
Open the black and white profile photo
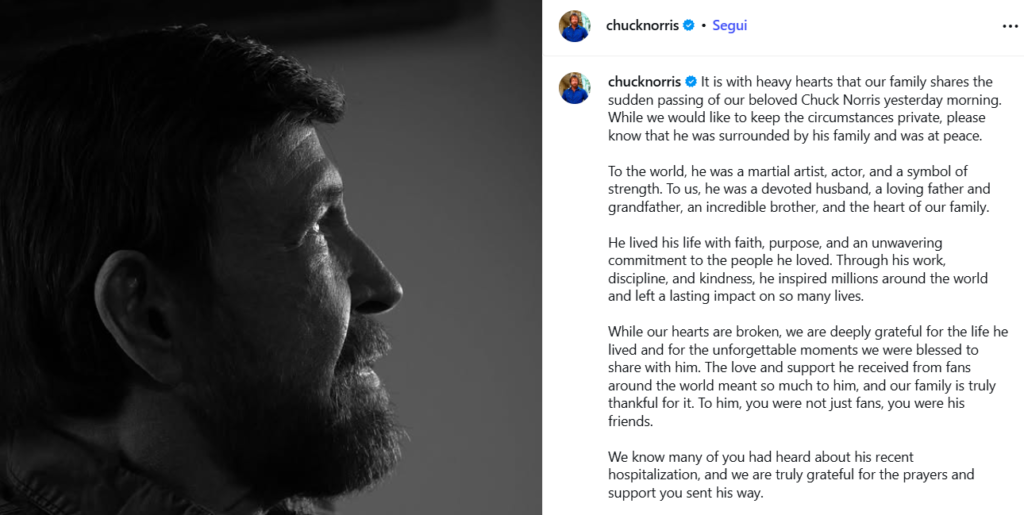(x=271, y=257)
